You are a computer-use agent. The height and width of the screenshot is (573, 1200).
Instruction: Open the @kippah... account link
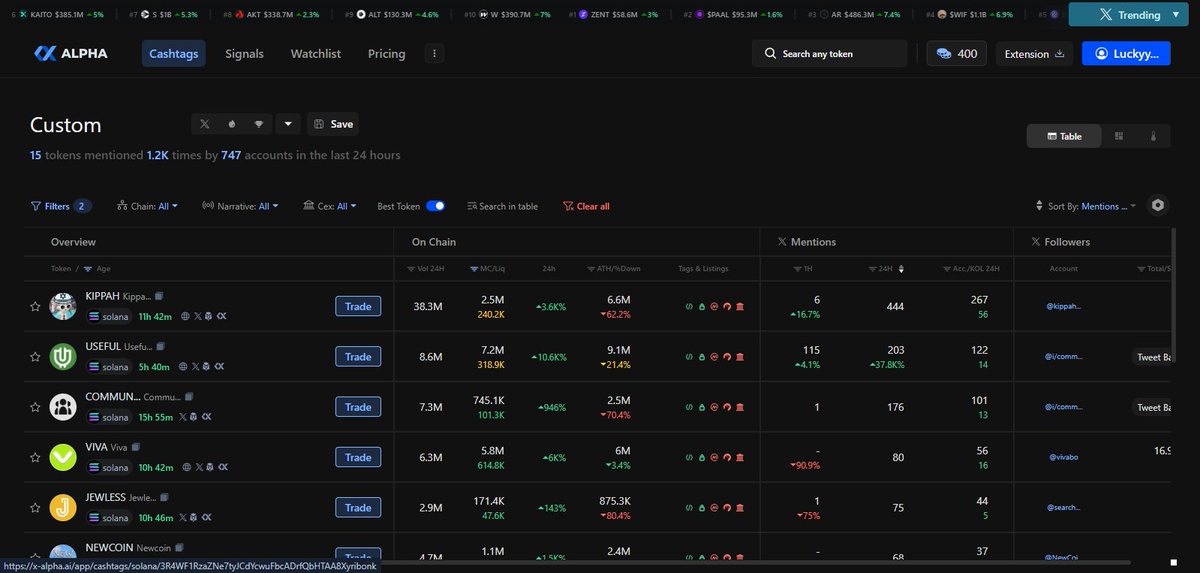point(1064,307)
